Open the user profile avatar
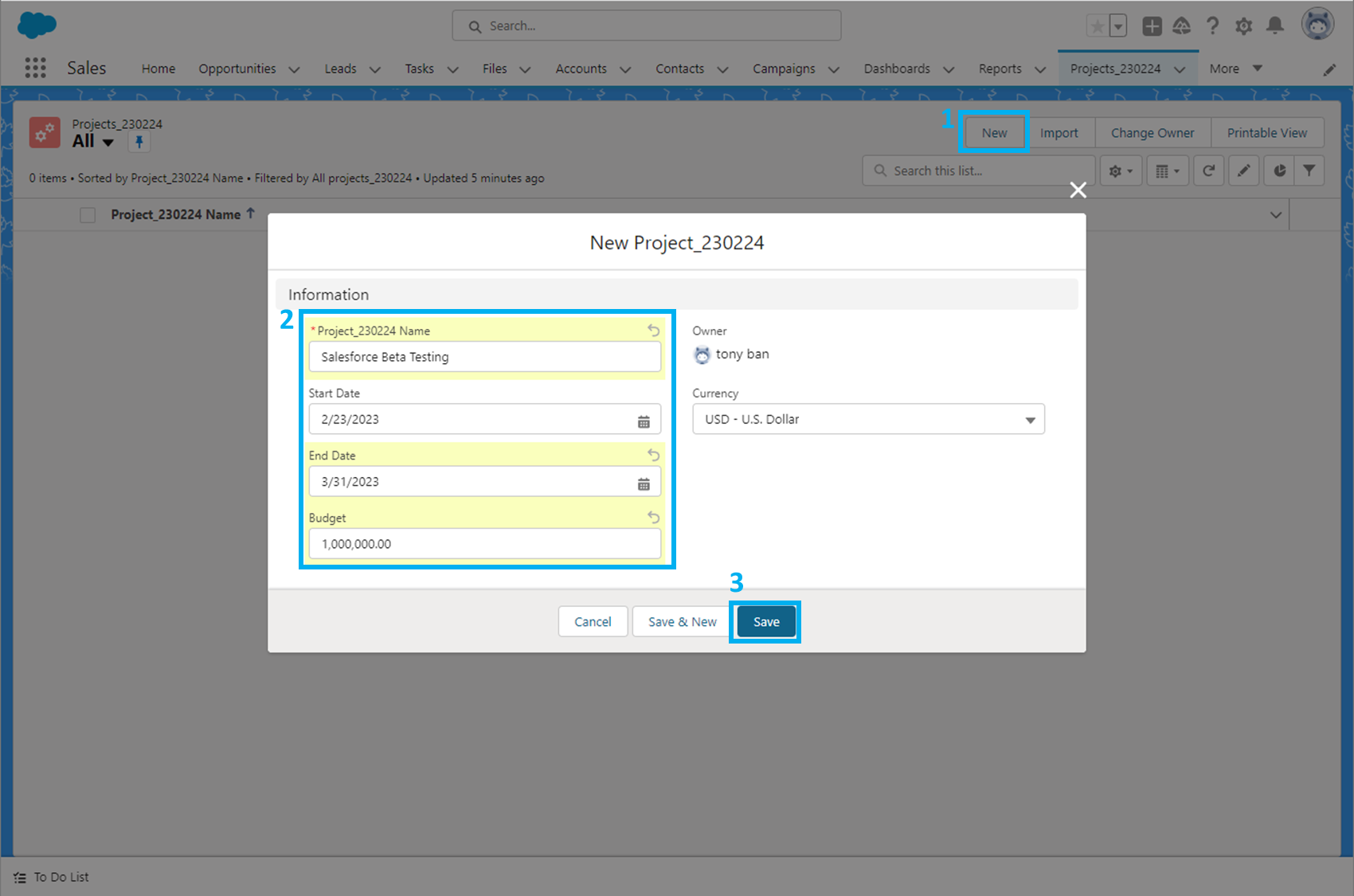 coord(1318,24)
